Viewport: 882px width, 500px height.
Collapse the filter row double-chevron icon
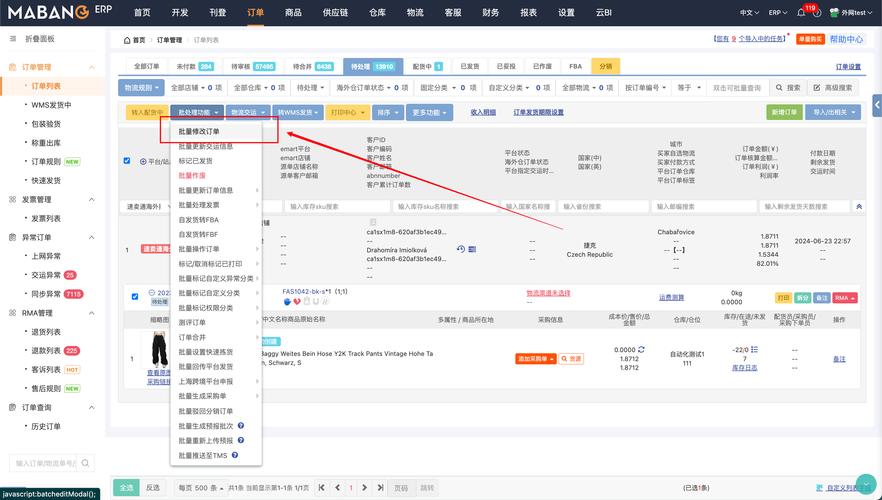pos(858,206)
